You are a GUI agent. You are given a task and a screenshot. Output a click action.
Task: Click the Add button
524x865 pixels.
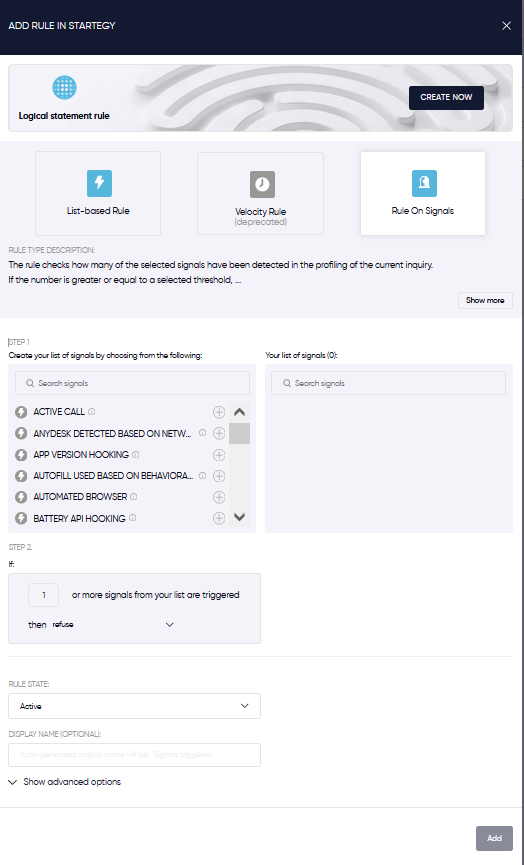(x=494, y=838)
